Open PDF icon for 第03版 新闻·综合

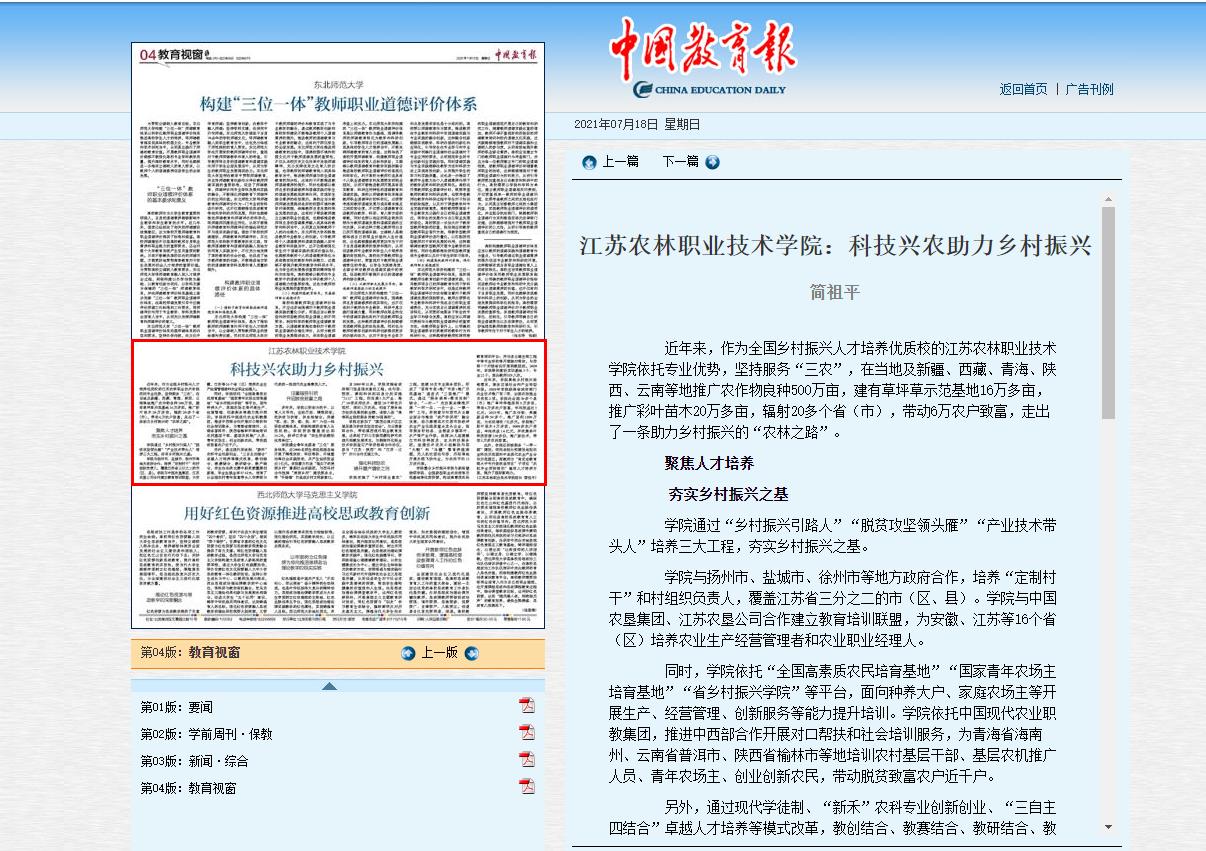527,760
